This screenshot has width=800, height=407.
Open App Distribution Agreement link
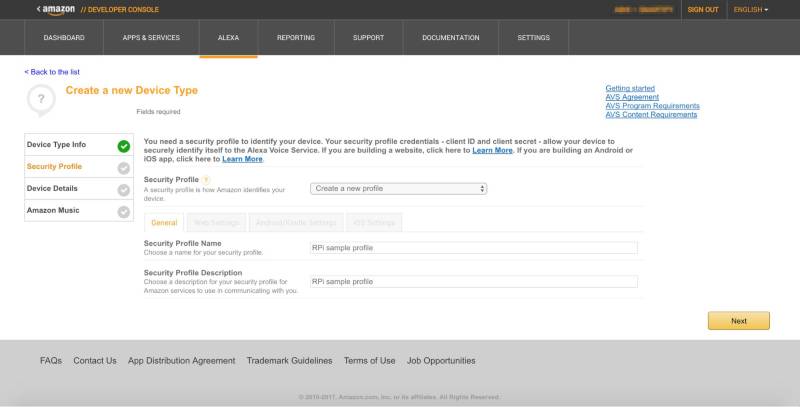pos(182,361)
